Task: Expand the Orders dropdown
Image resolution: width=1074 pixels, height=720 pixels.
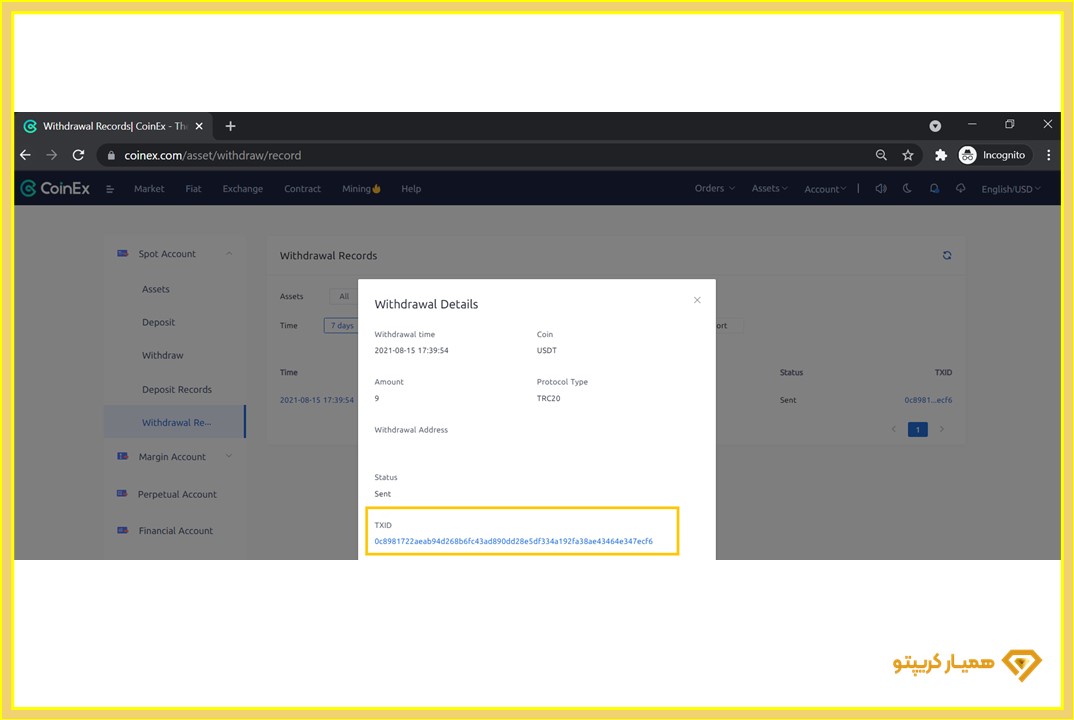Action: [x=714, y=188]
